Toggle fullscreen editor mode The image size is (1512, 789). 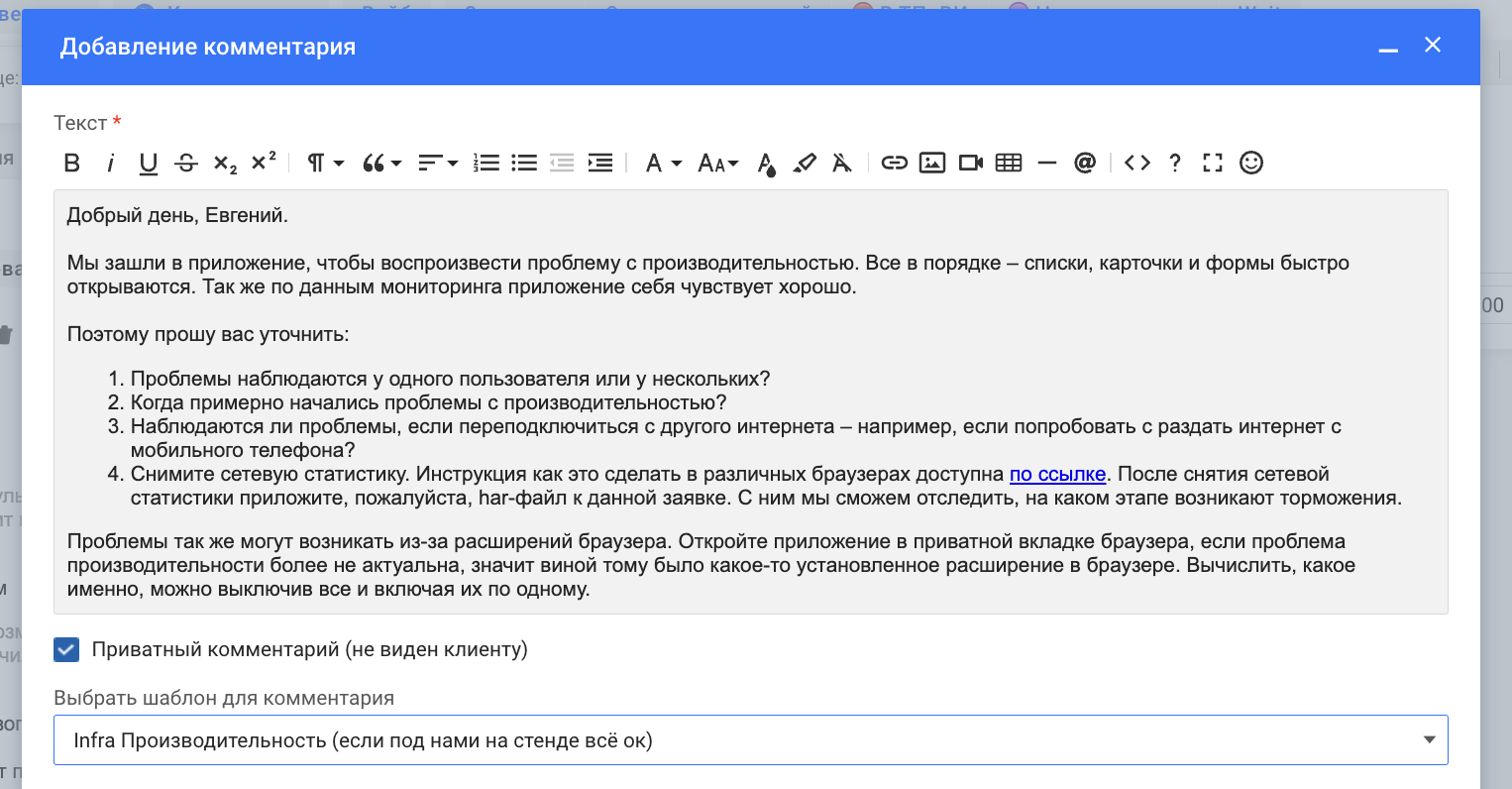tap(1213, 163)
